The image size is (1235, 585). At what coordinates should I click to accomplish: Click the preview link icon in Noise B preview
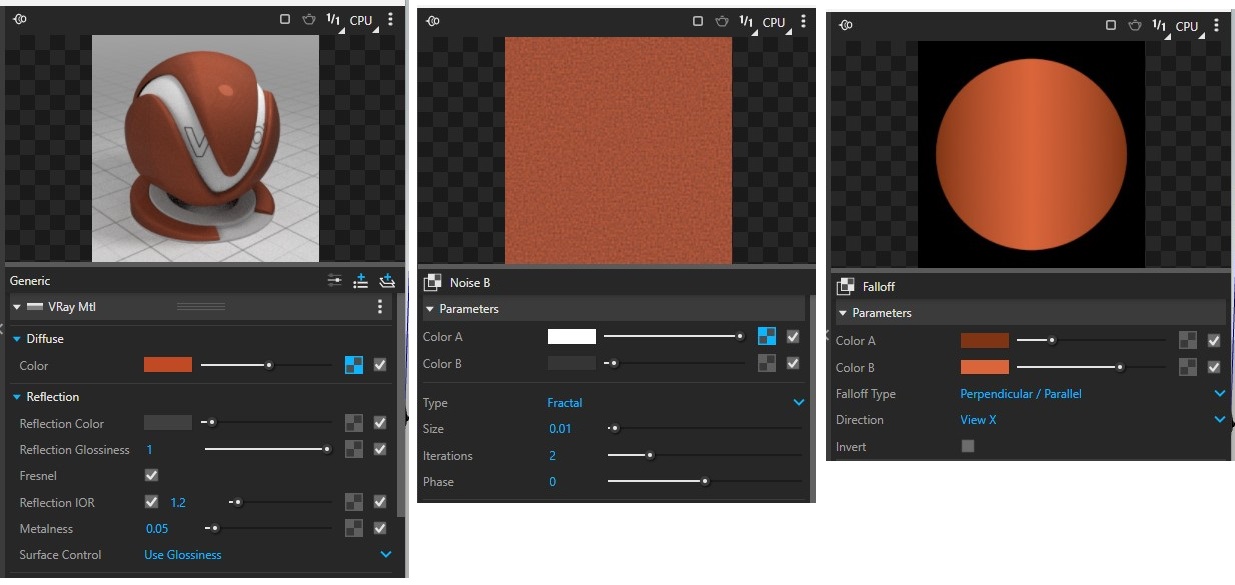click(x=433, y=22)
